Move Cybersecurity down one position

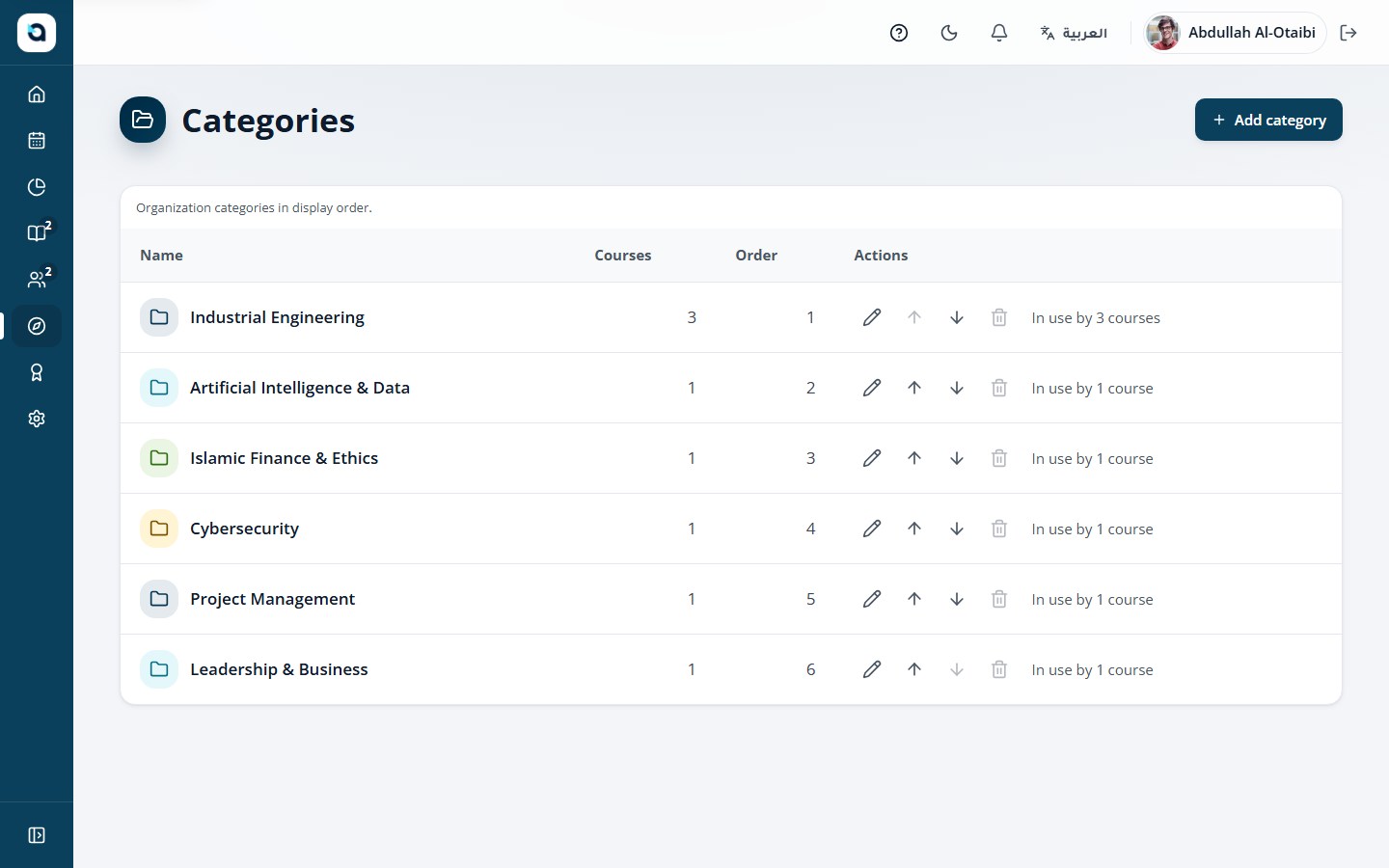(957, 529)
